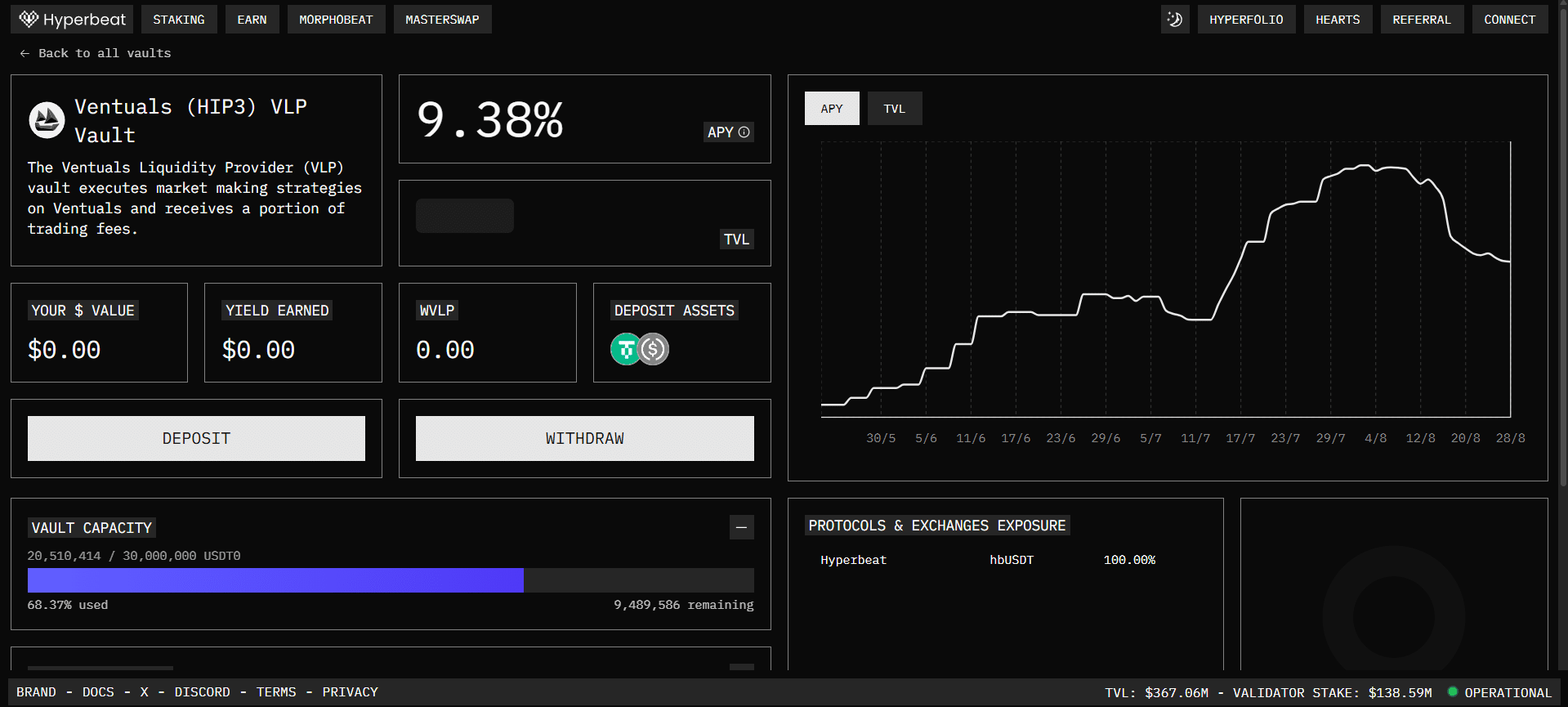Open the Hearts page
This screenshot has width=1568, height=707.
[x=1338, y=20]
